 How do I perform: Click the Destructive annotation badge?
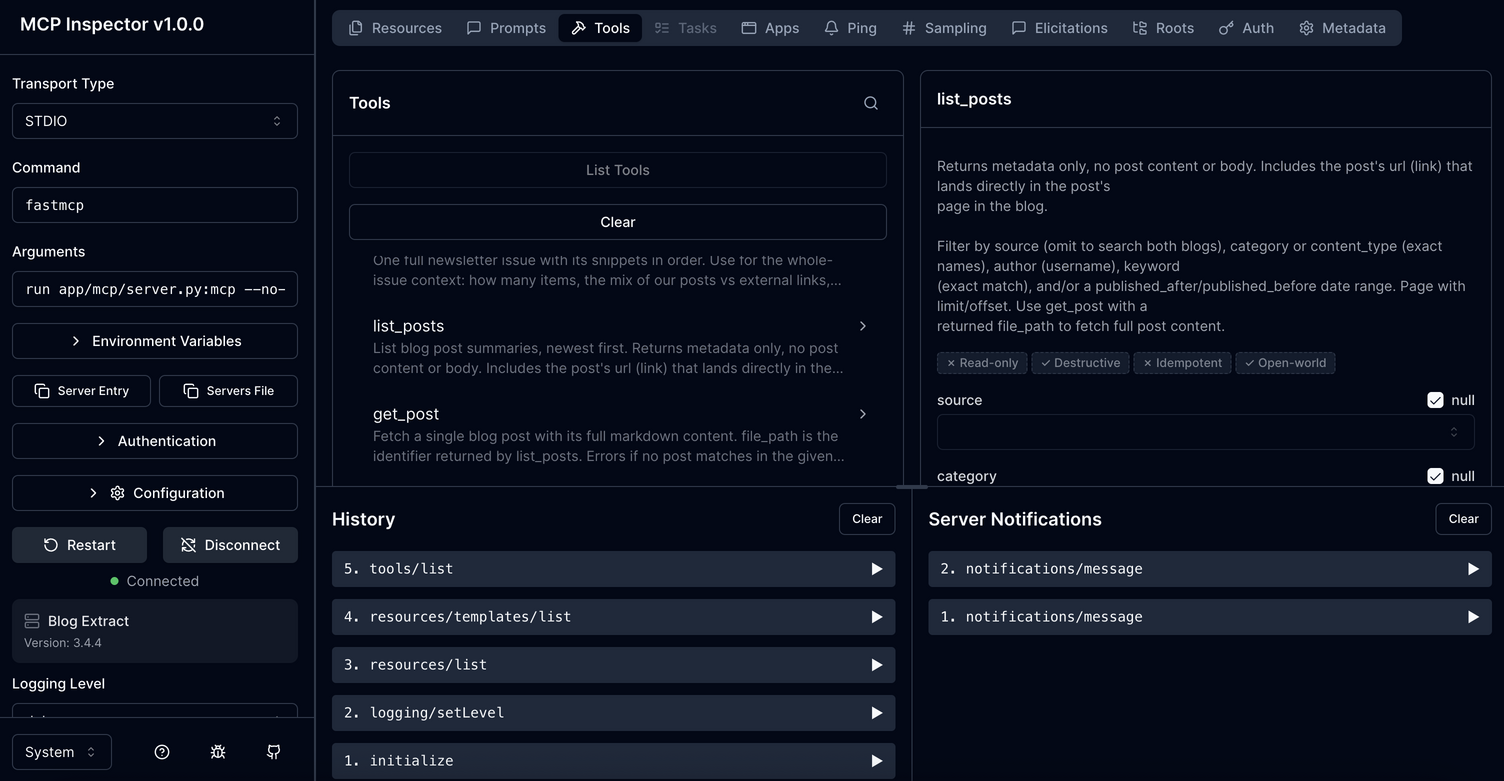point(1080,363)
